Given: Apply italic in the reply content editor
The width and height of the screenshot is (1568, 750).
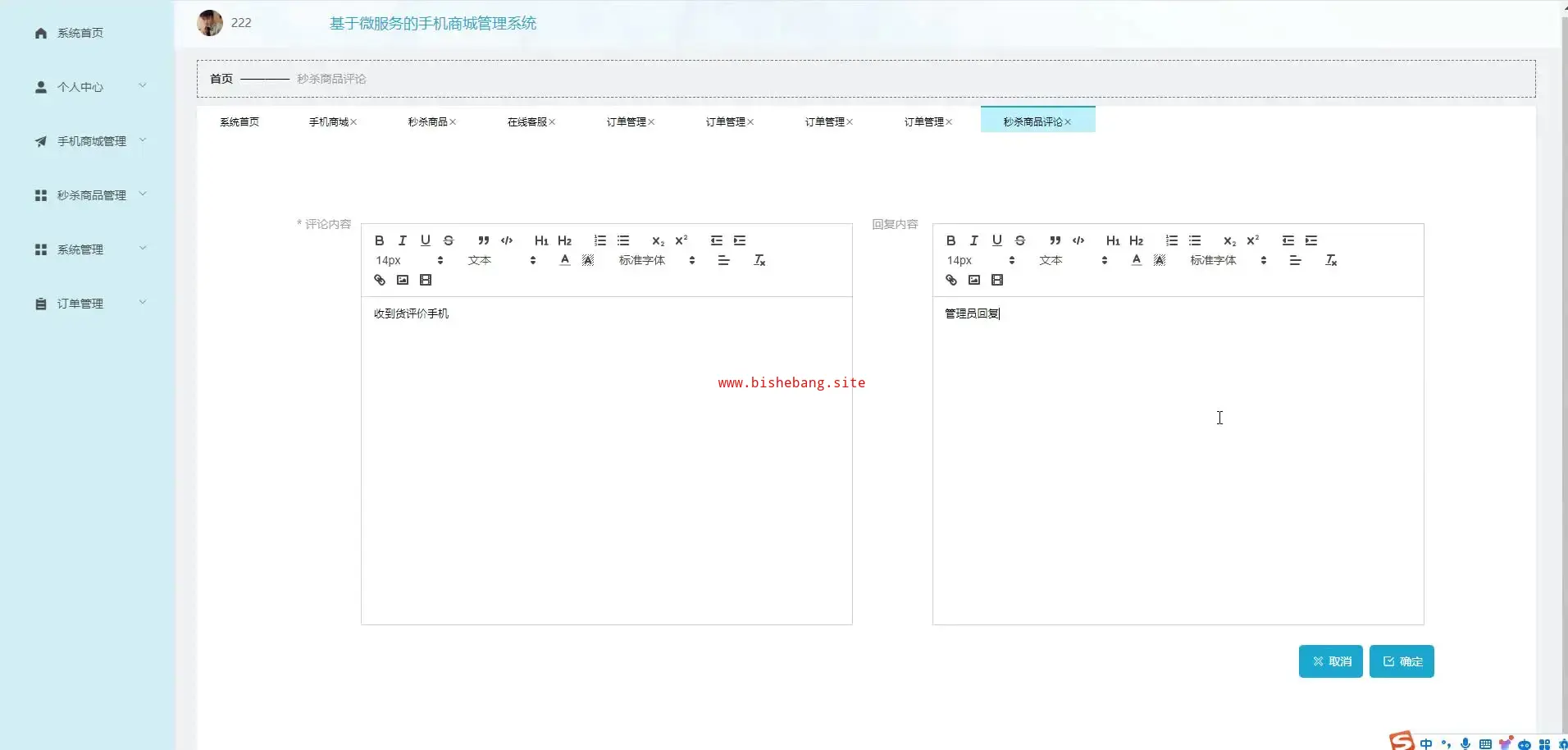Looking at the screenshot, I should (x=973, y=240).
